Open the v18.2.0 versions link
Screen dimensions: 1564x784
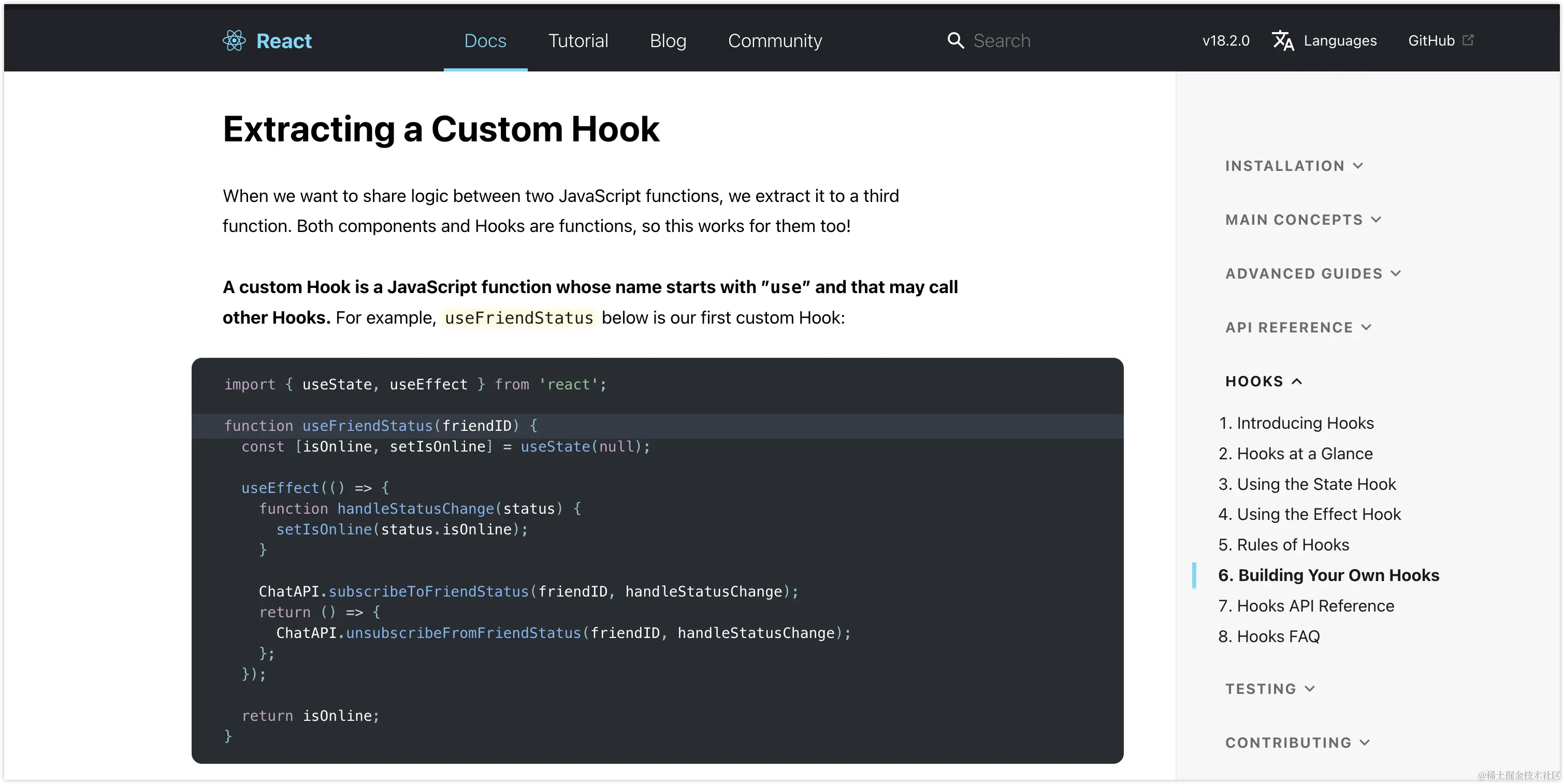coord(1226,41)
